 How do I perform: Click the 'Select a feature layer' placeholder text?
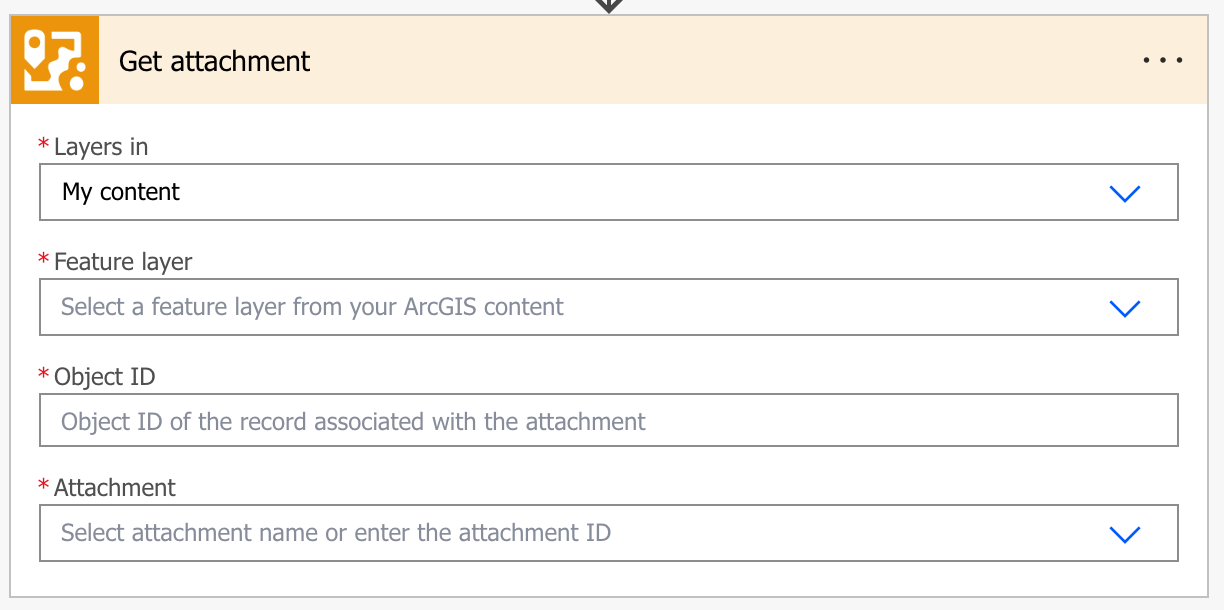312,307
